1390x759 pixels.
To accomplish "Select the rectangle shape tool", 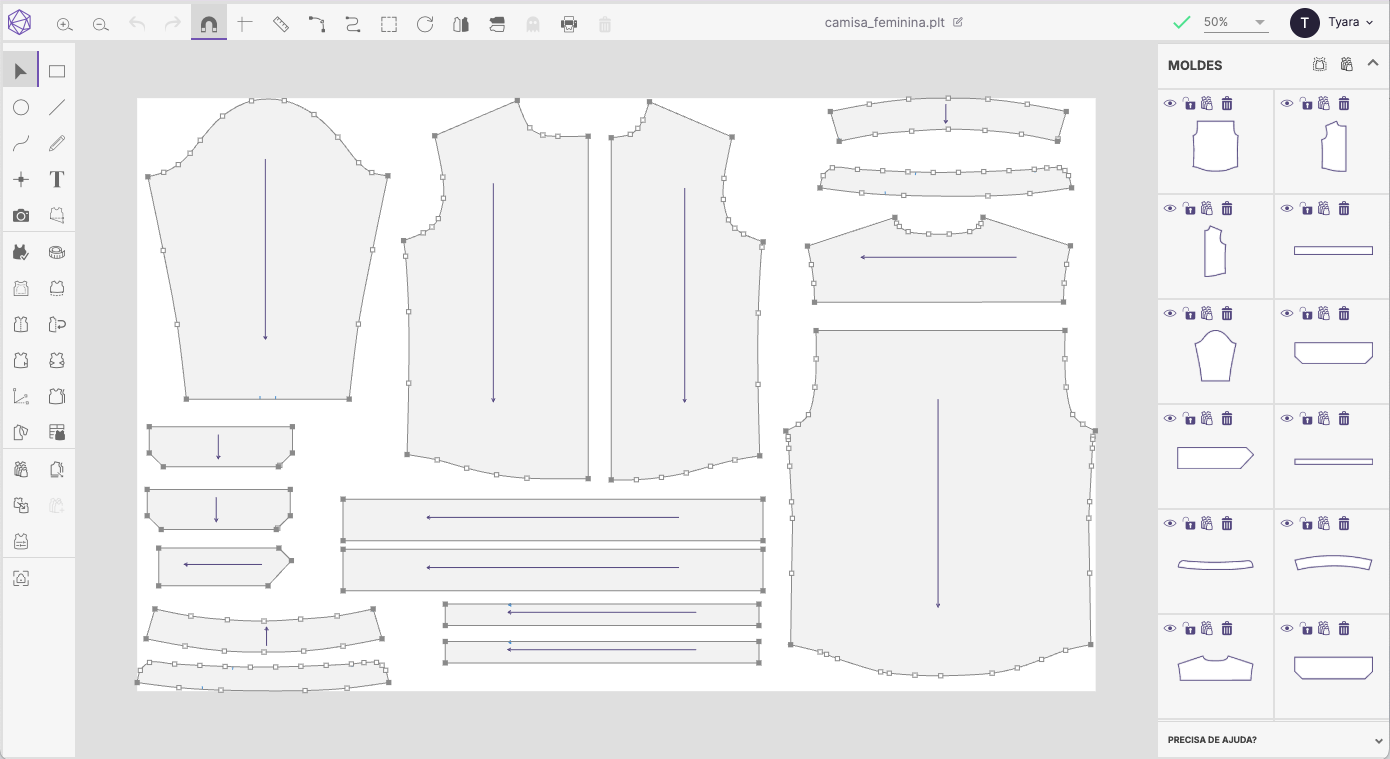I will pos(57,72).
